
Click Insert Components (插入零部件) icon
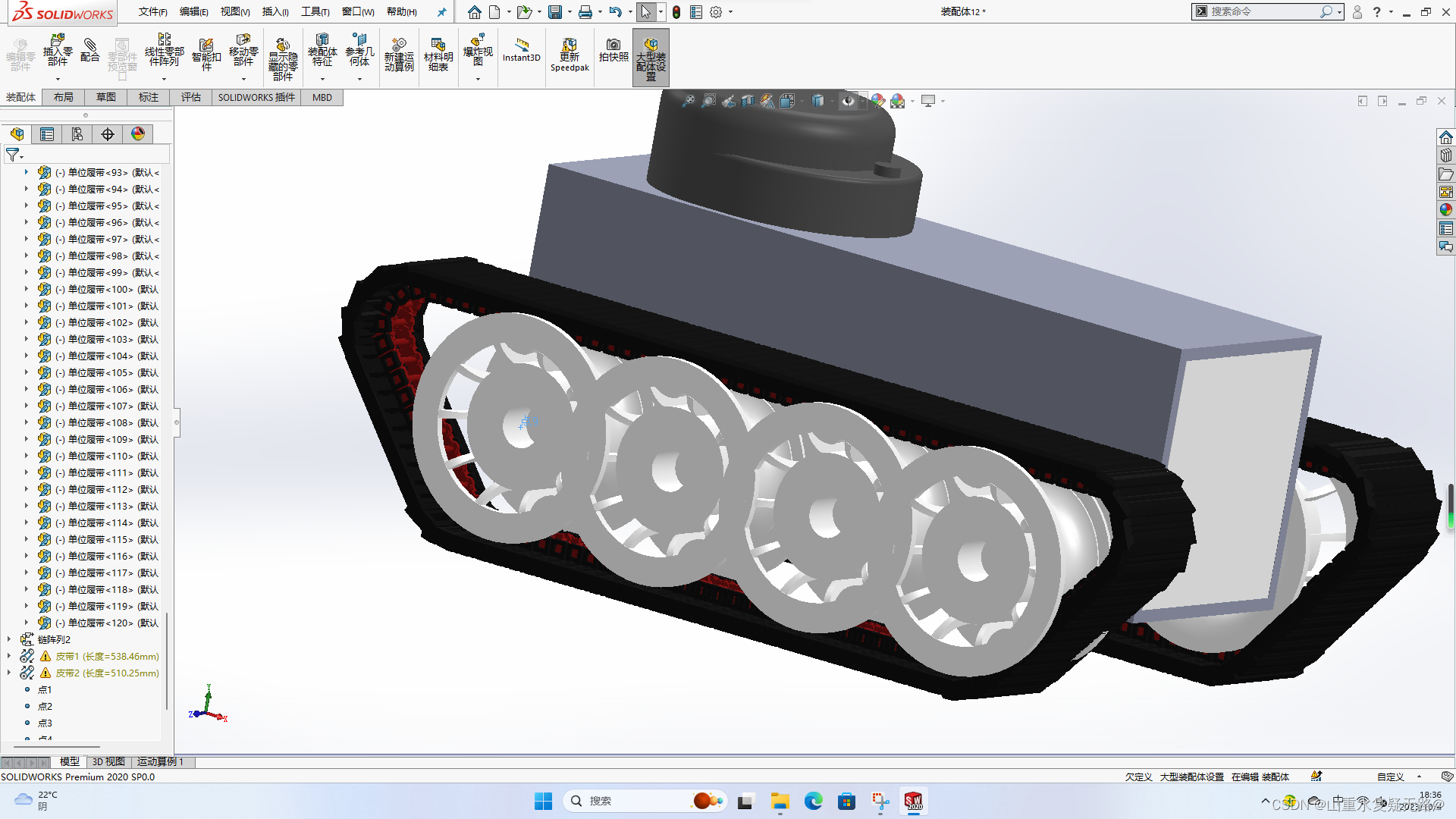pos(58,50)
